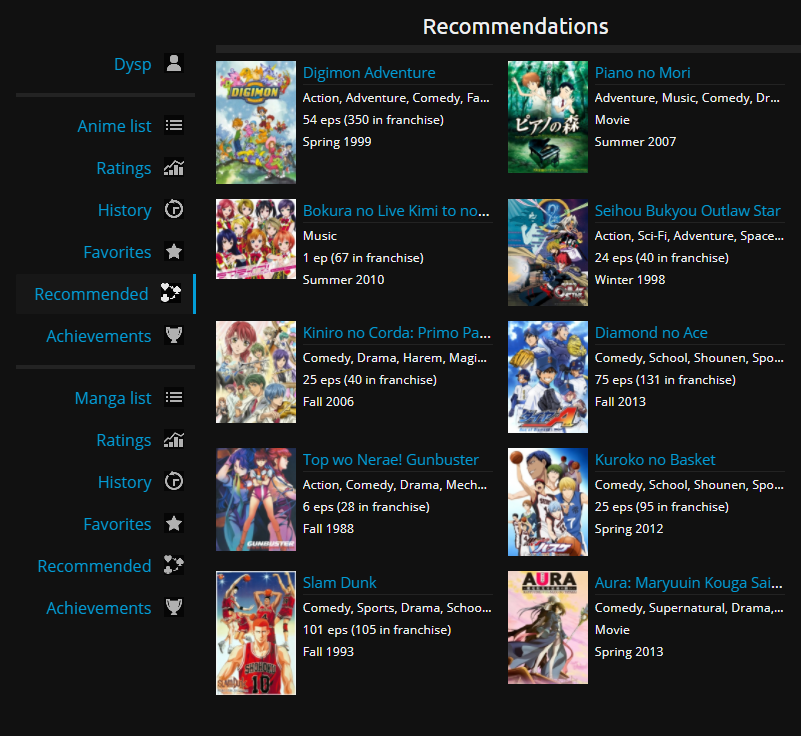Open anime Achievements text link
The image size is (801, 736).
pyautogui.click(x=99, y=336)
